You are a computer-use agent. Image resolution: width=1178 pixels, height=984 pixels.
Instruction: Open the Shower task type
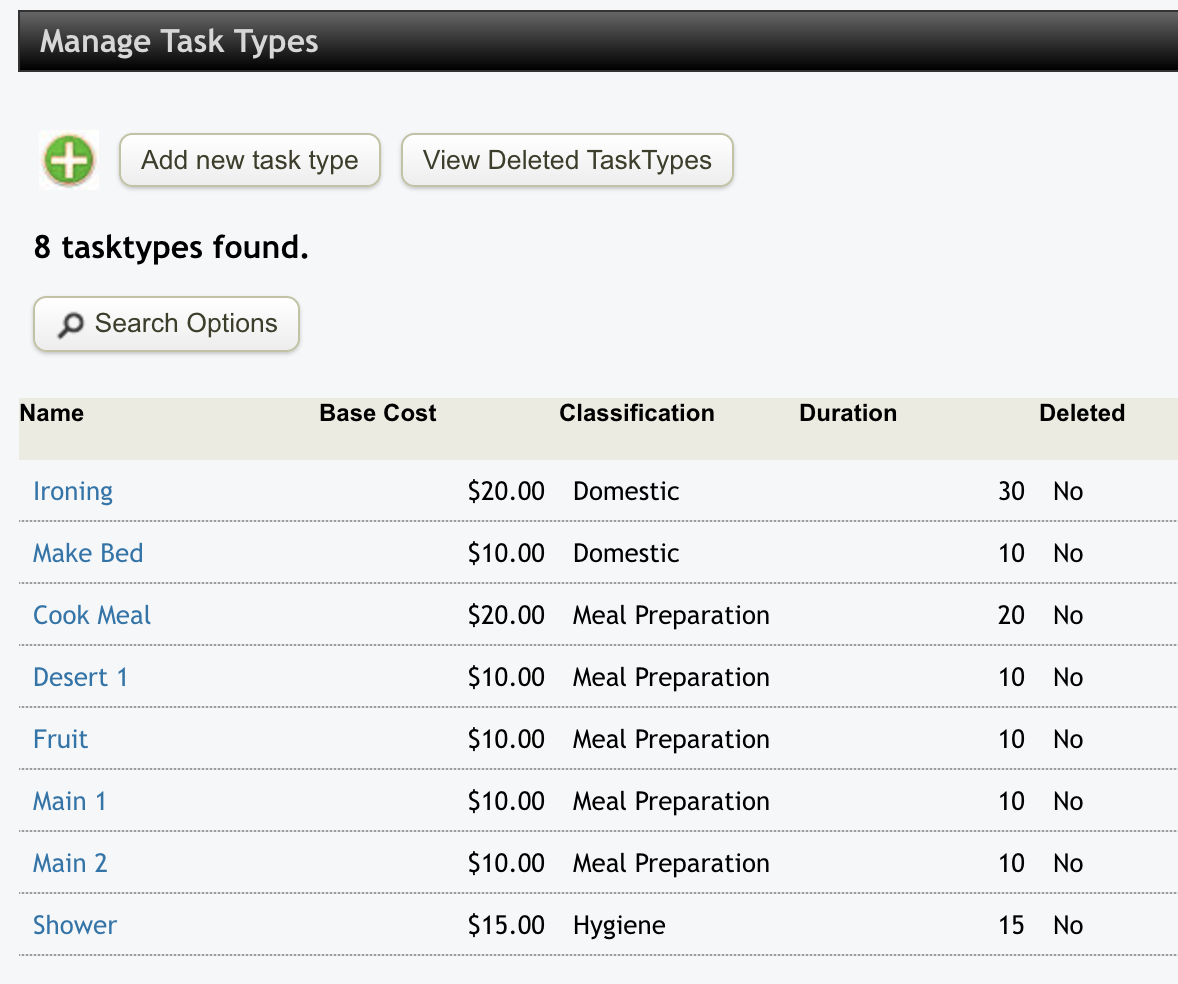point(75,925)
